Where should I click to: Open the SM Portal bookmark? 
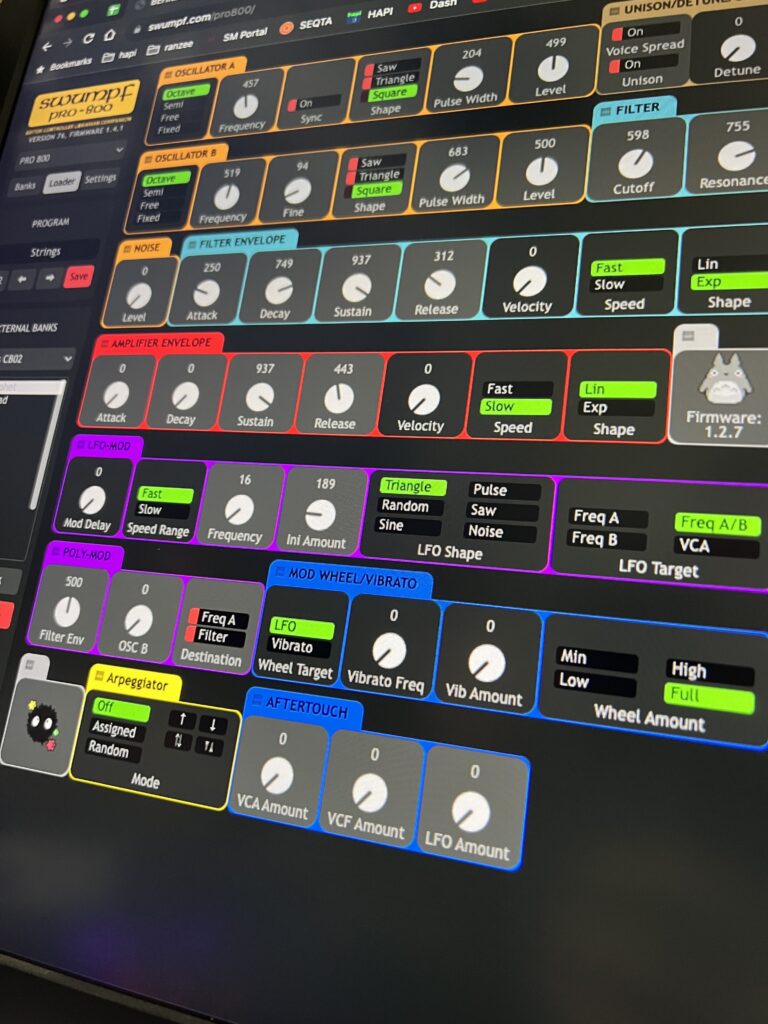[x=245, y=35]
